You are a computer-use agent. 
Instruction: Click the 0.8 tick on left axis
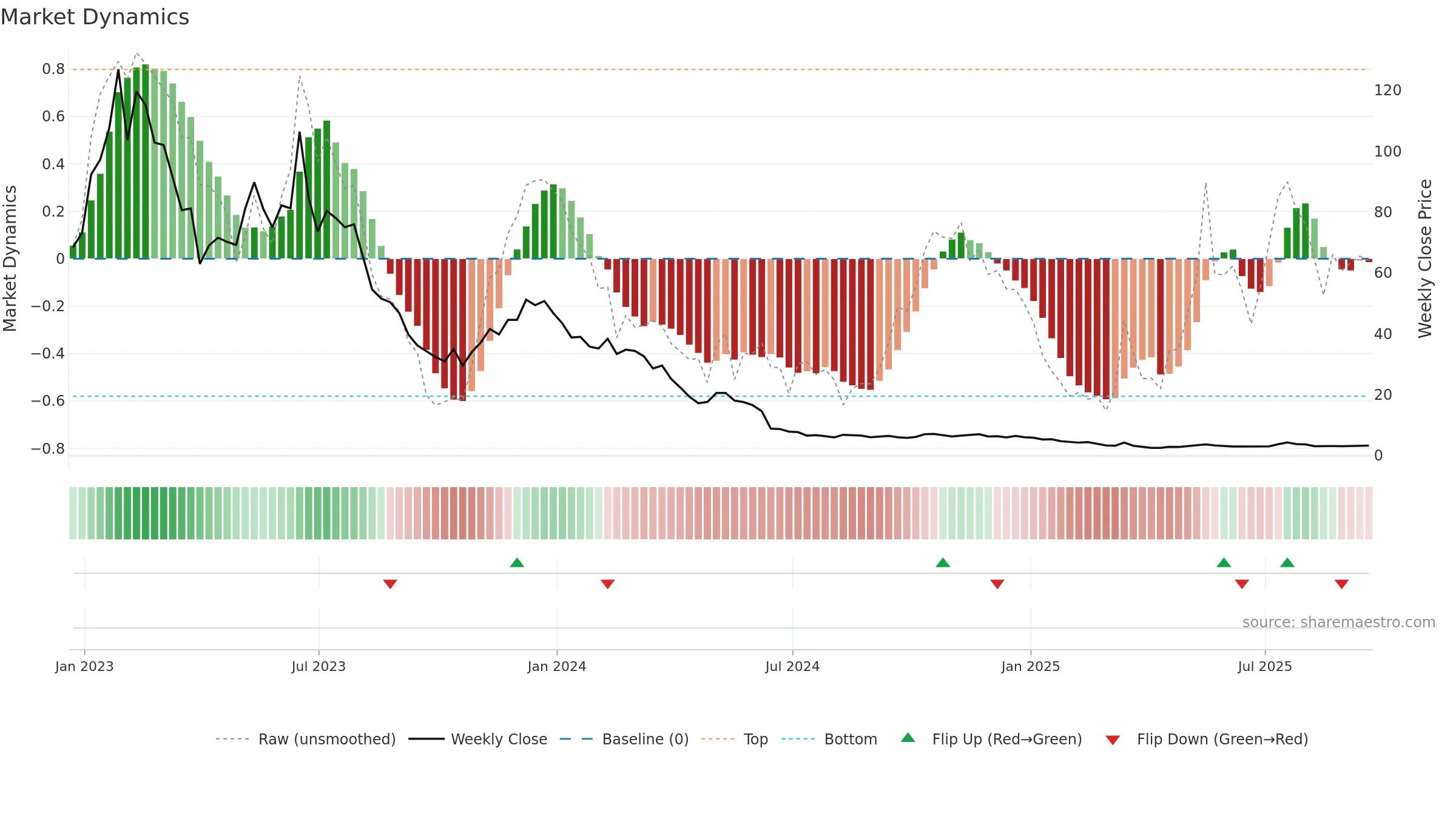pos(53,69)
